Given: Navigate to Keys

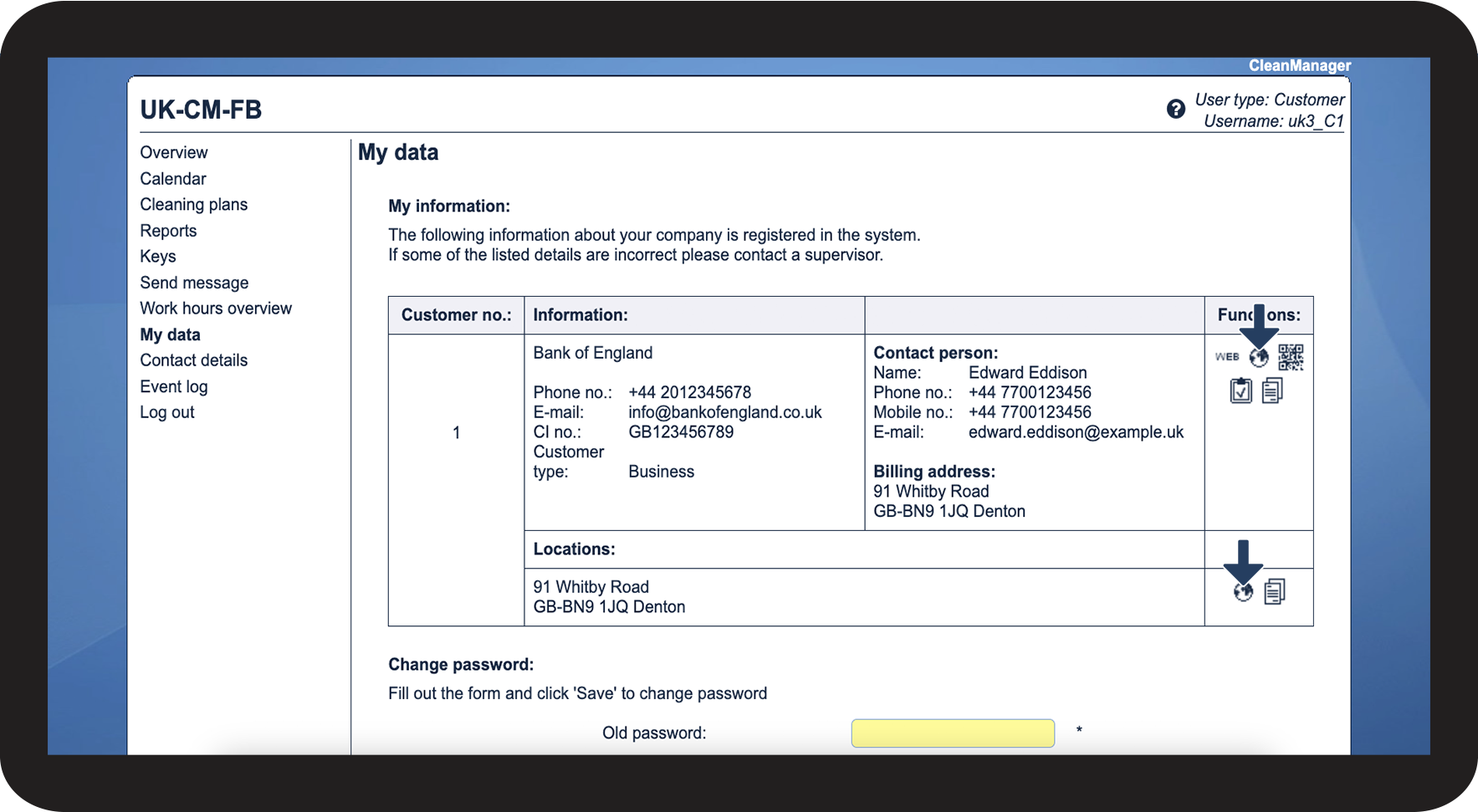Looking at the screenshot, I should tap(158, 257).
